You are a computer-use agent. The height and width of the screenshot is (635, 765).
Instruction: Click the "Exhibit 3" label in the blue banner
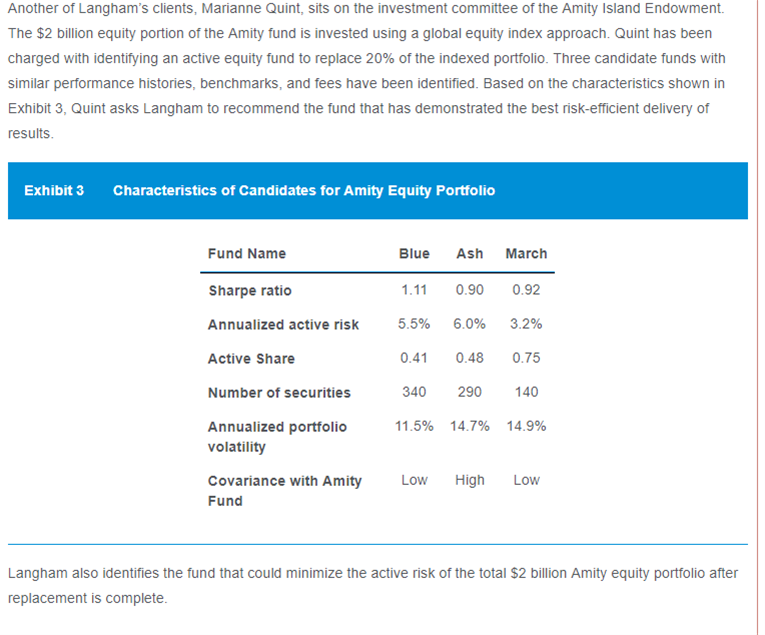(x=54, y=190)
